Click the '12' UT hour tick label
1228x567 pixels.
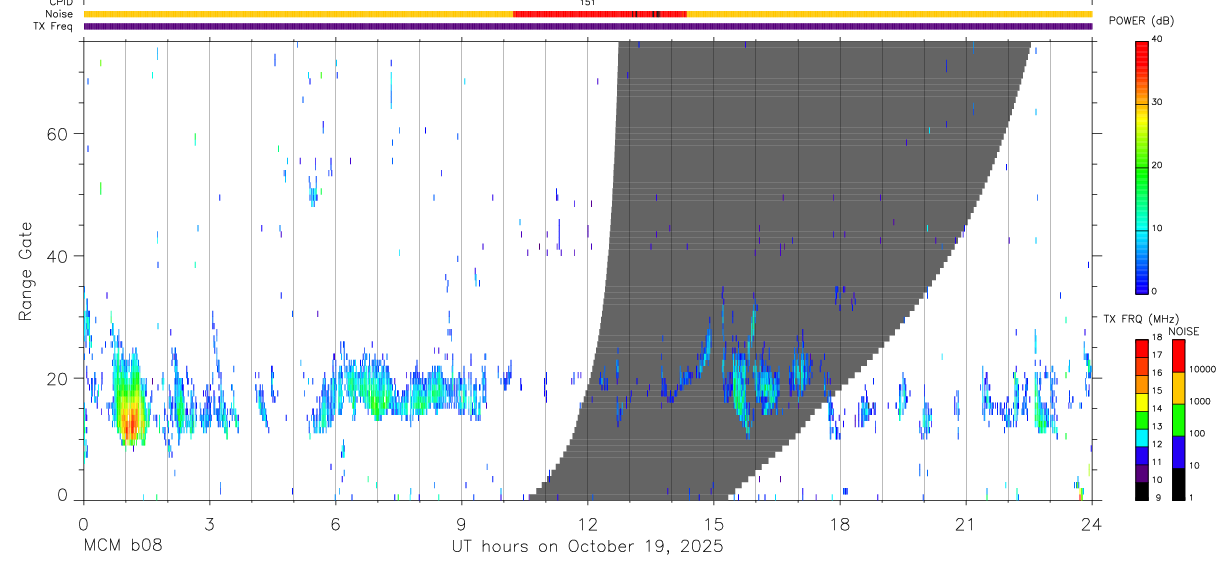587,523
